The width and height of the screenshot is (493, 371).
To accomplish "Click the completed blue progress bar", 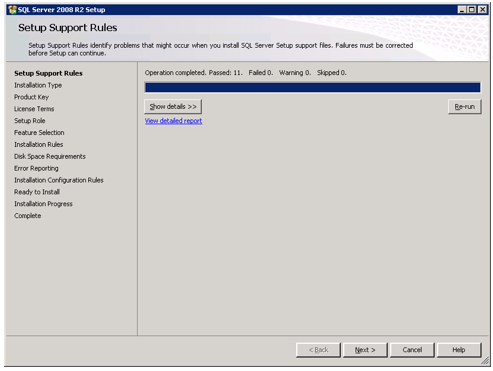I will (313, 88).
